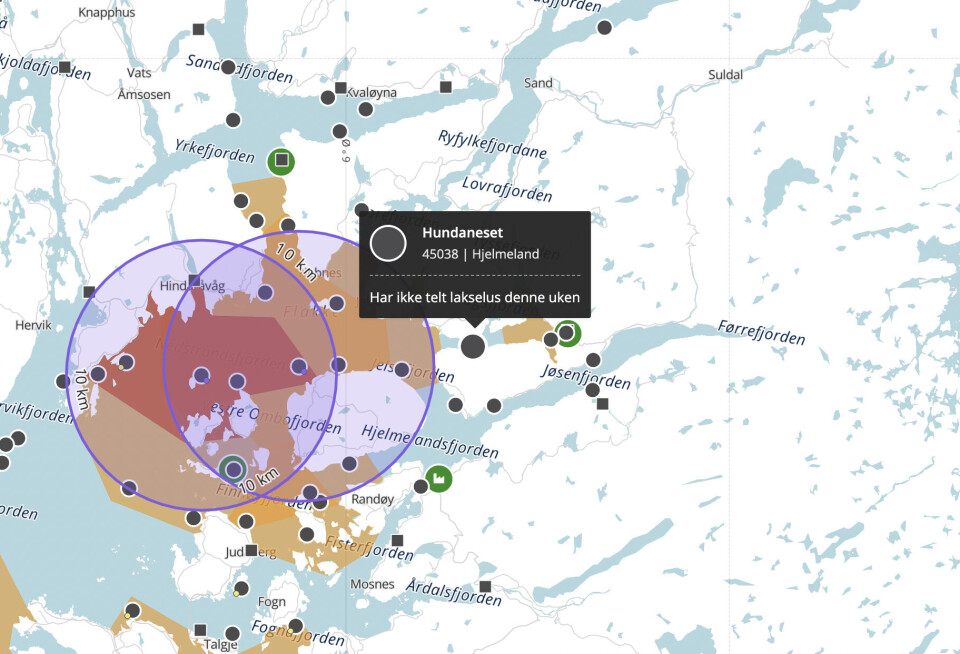Viewport: 960px width, 654px height.
Task: Click the square marker above Fisterfjorden label
Action: coord(397,540)
